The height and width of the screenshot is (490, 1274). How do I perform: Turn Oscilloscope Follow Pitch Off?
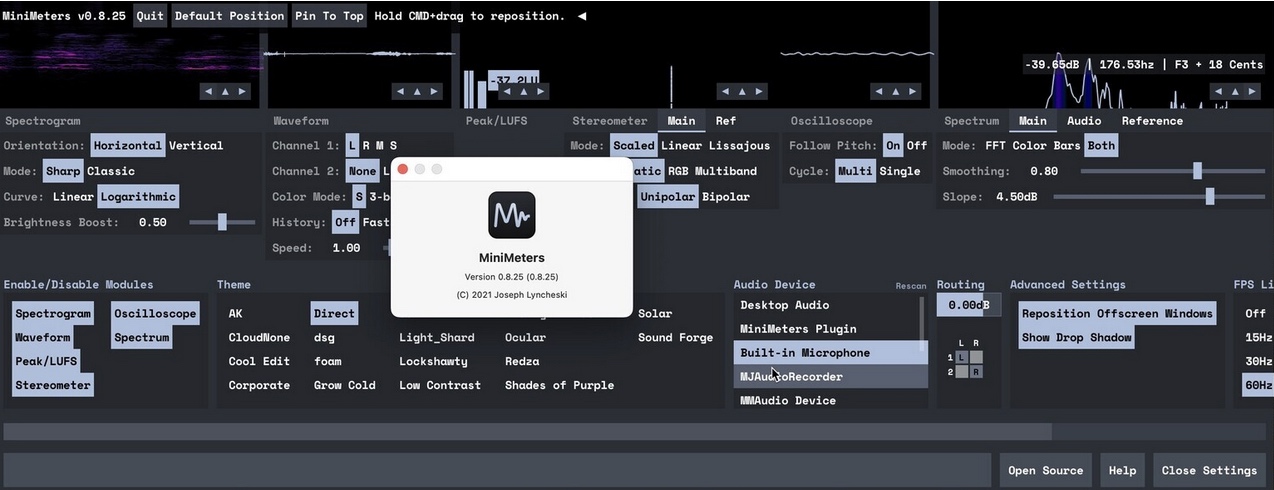pos(916,146)
